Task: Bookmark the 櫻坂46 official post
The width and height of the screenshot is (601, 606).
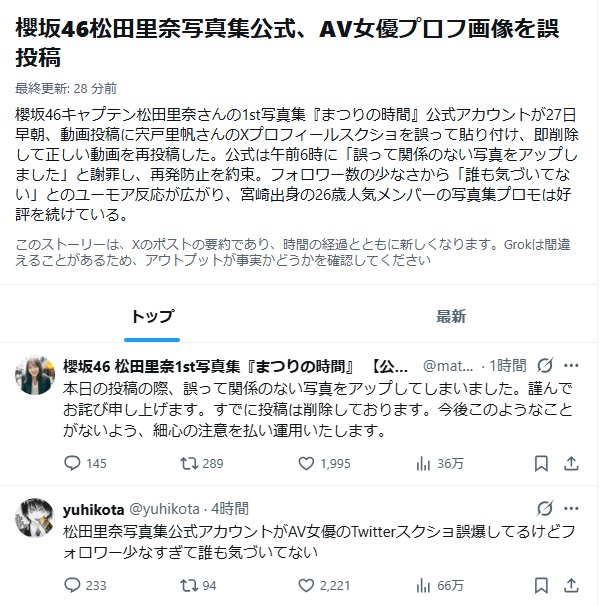Action: (x=541, y=463)
